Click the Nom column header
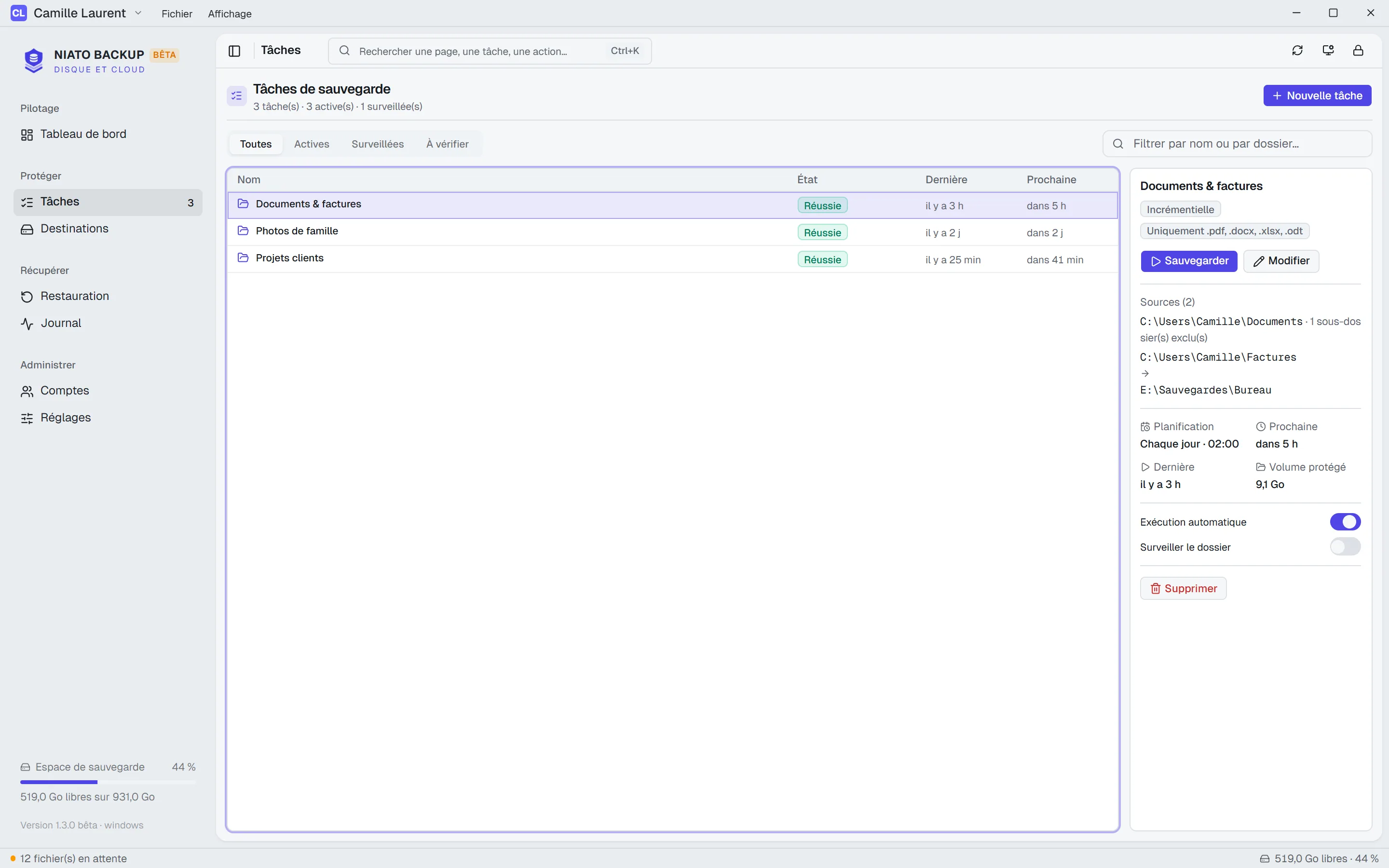 [x=248, y=180]
